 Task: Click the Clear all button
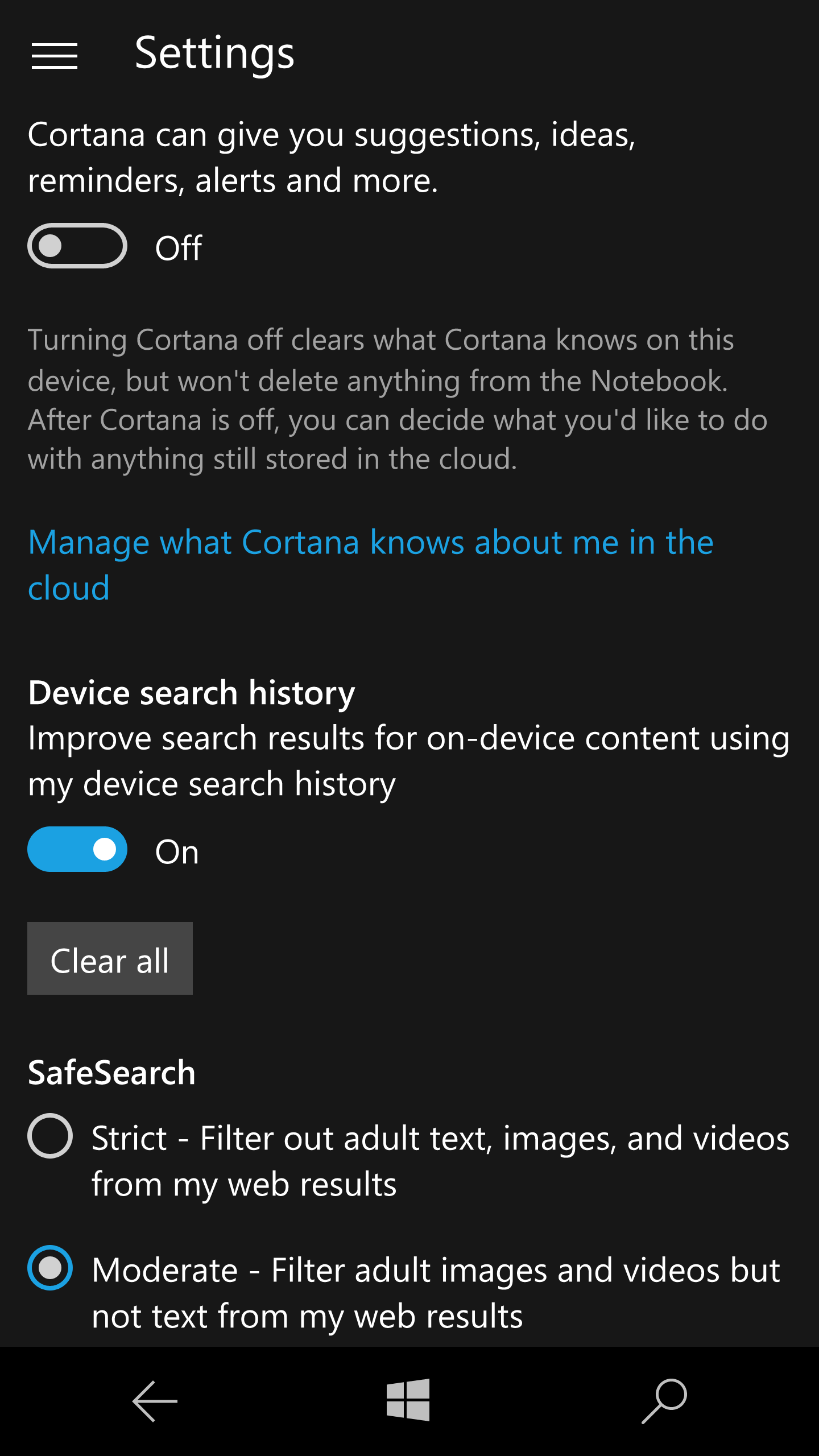point(110,959)
